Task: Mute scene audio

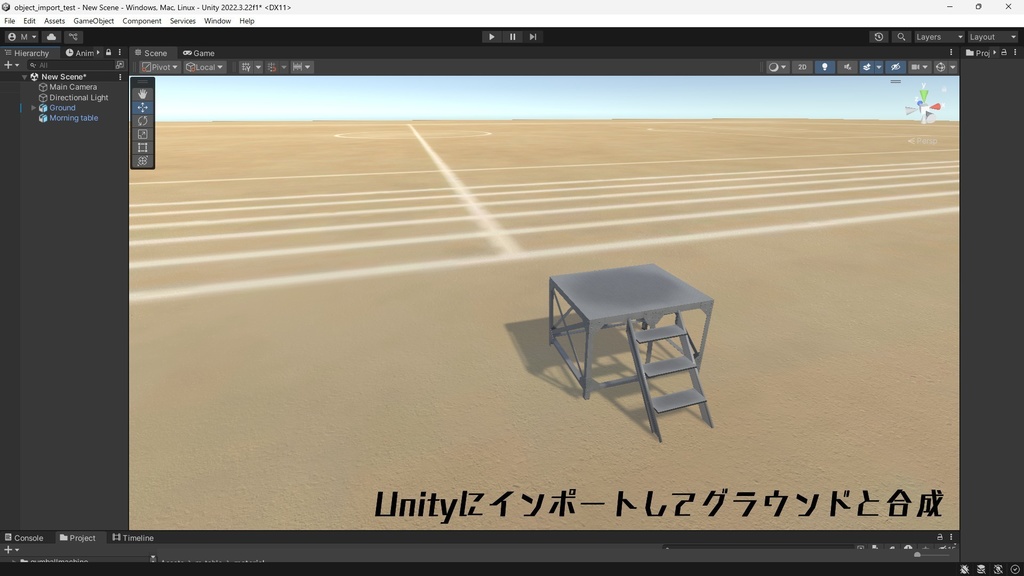Action: coord(847,67)
